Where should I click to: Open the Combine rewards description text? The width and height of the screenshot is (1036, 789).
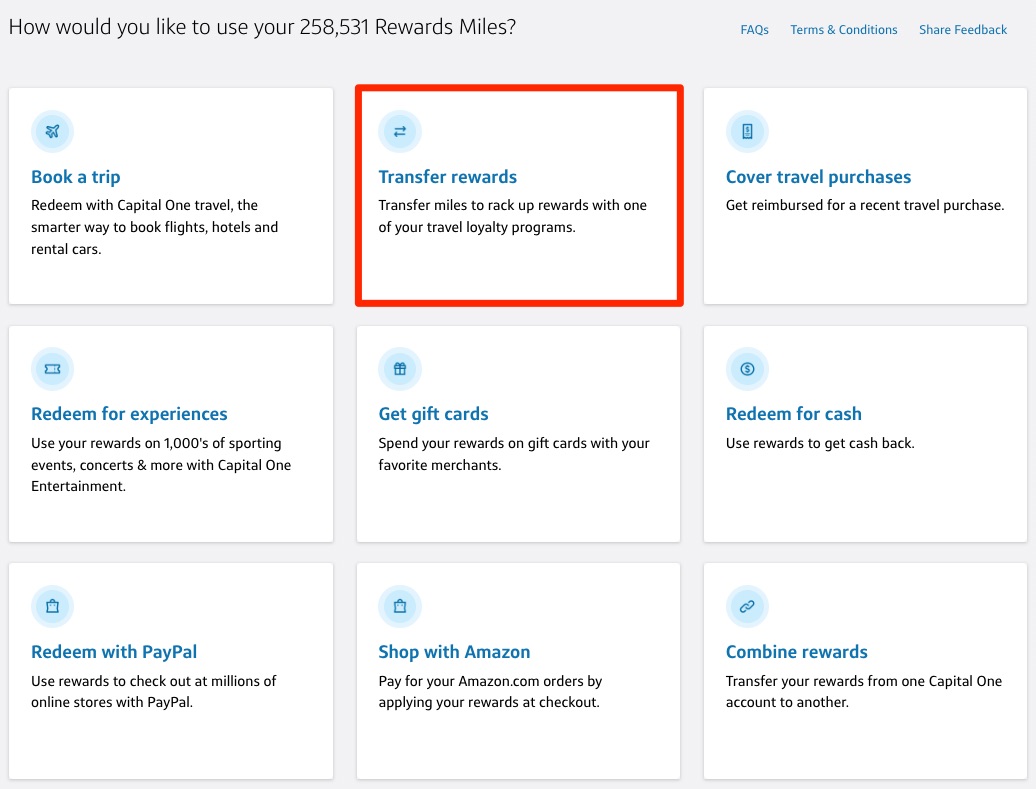click(x=863, y=692)
